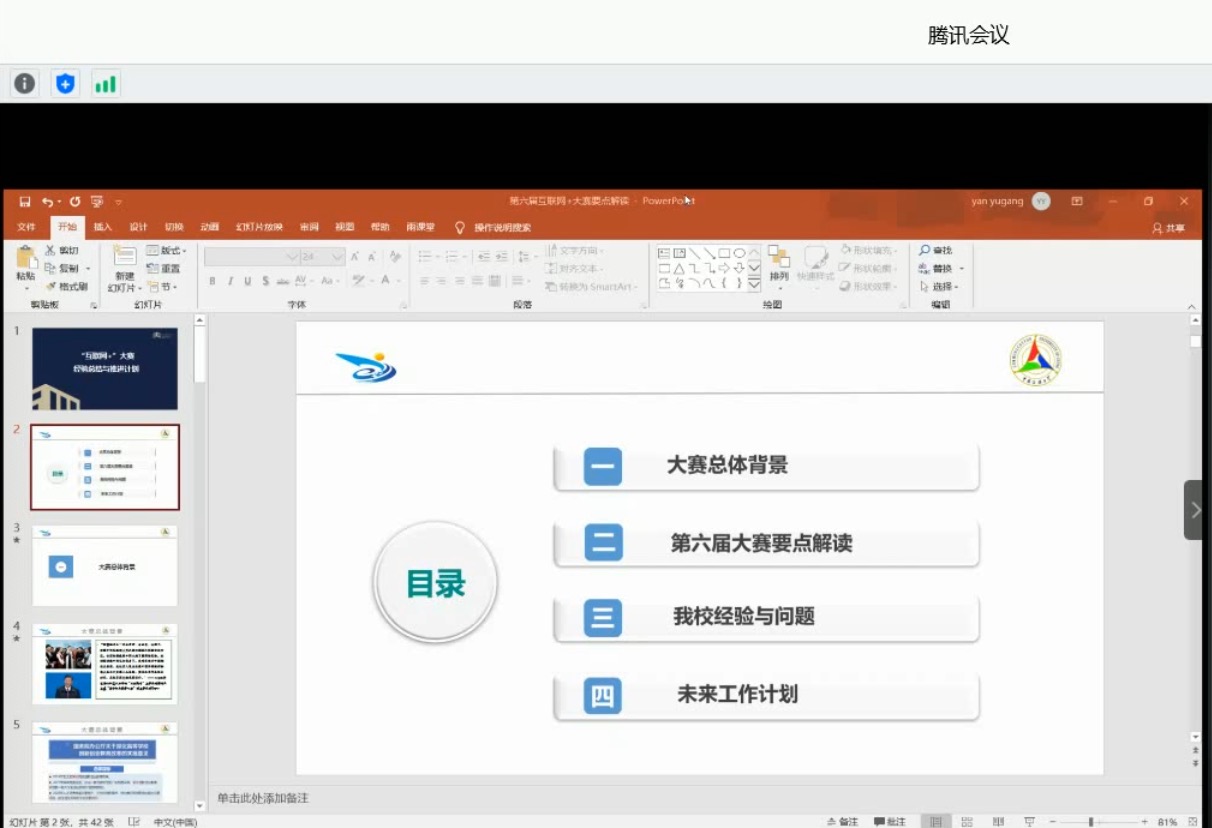Expand the Replace (替换) dropdown arrow
The height and width of the screenshot is (828, 1212).
[962, 269]
